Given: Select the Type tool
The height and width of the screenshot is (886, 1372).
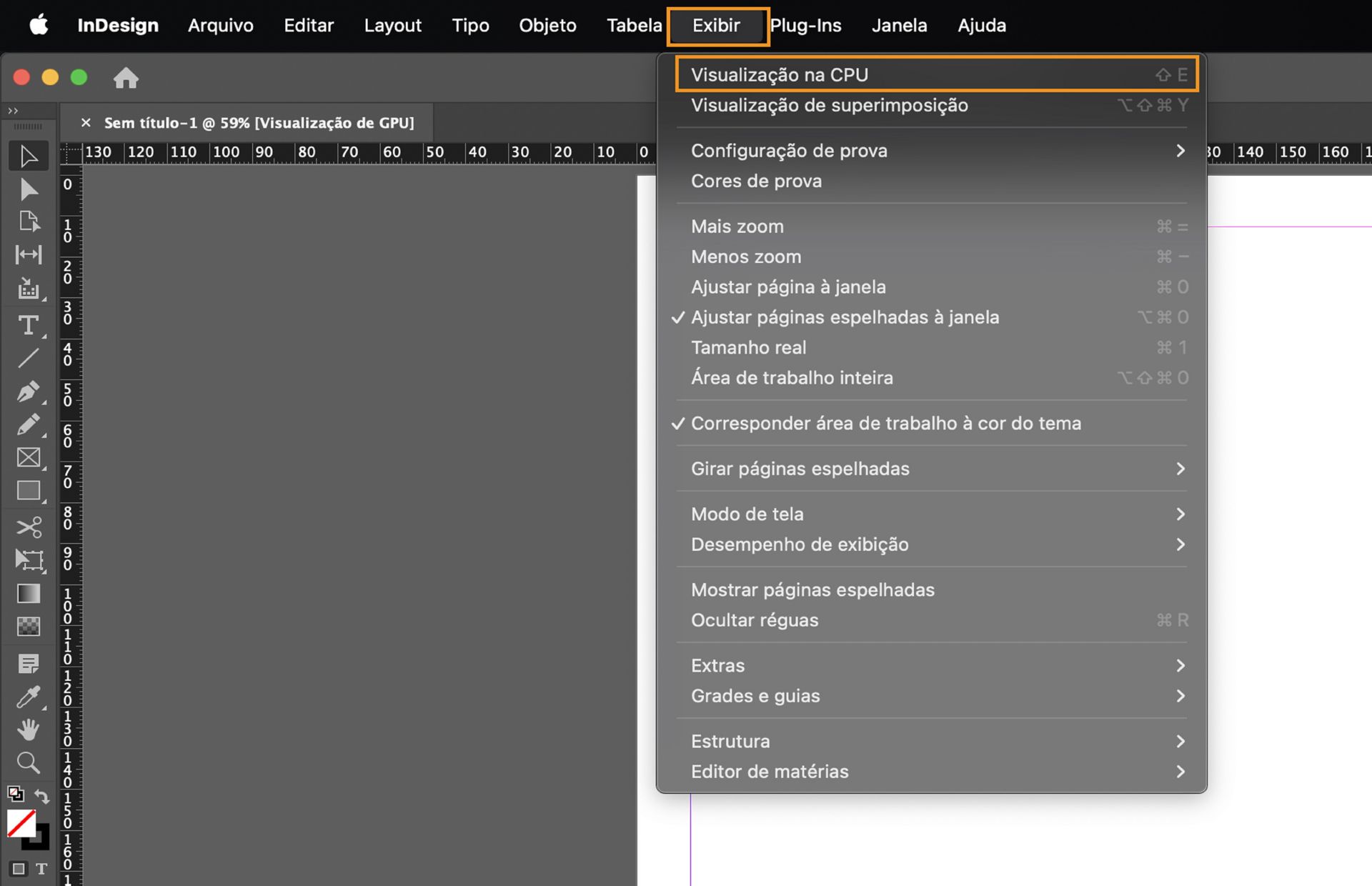Looking at the screenshot, I should coord(29,327).
